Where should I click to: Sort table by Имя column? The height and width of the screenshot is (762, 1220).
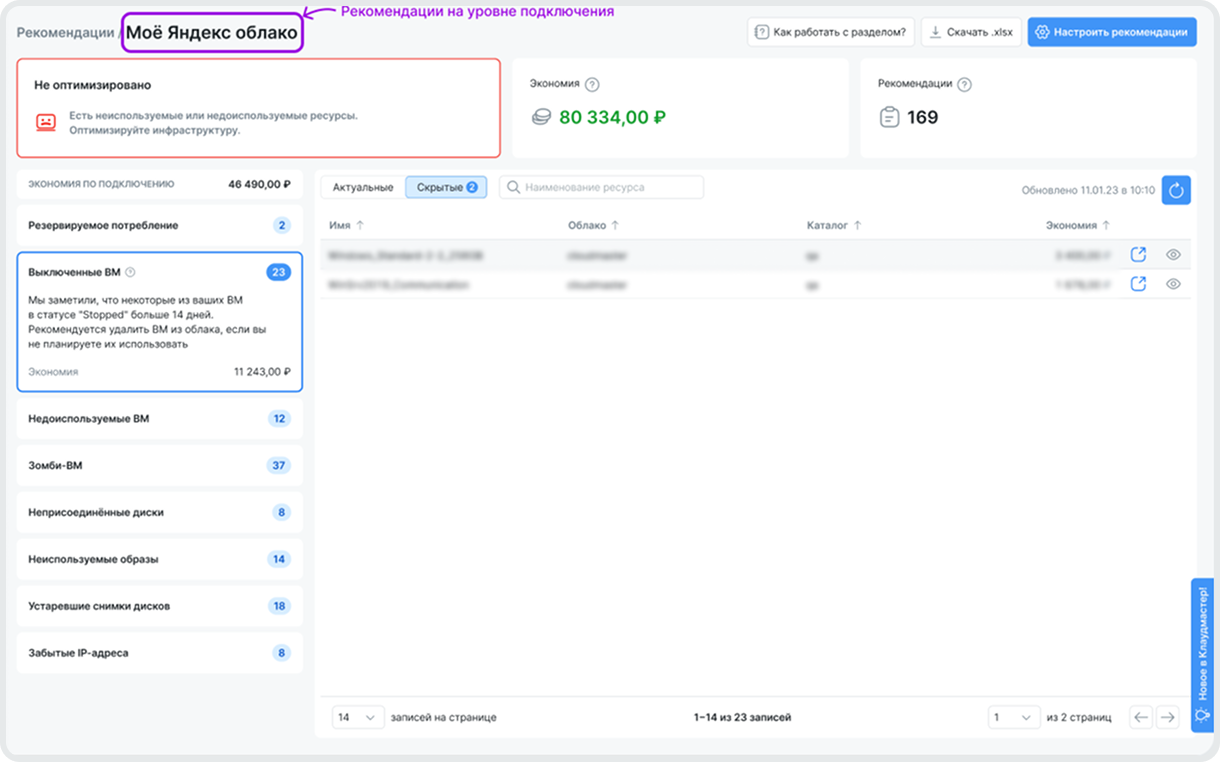(347, 226)
